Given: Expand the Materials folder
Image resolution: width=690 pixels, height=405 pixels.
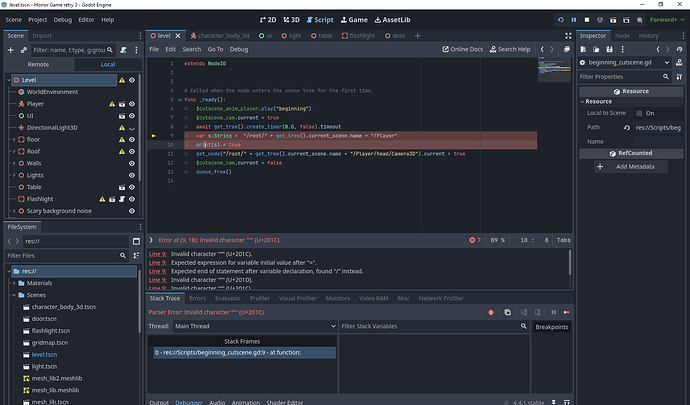Looking at the screenshot, I should (x=14, y=283).
